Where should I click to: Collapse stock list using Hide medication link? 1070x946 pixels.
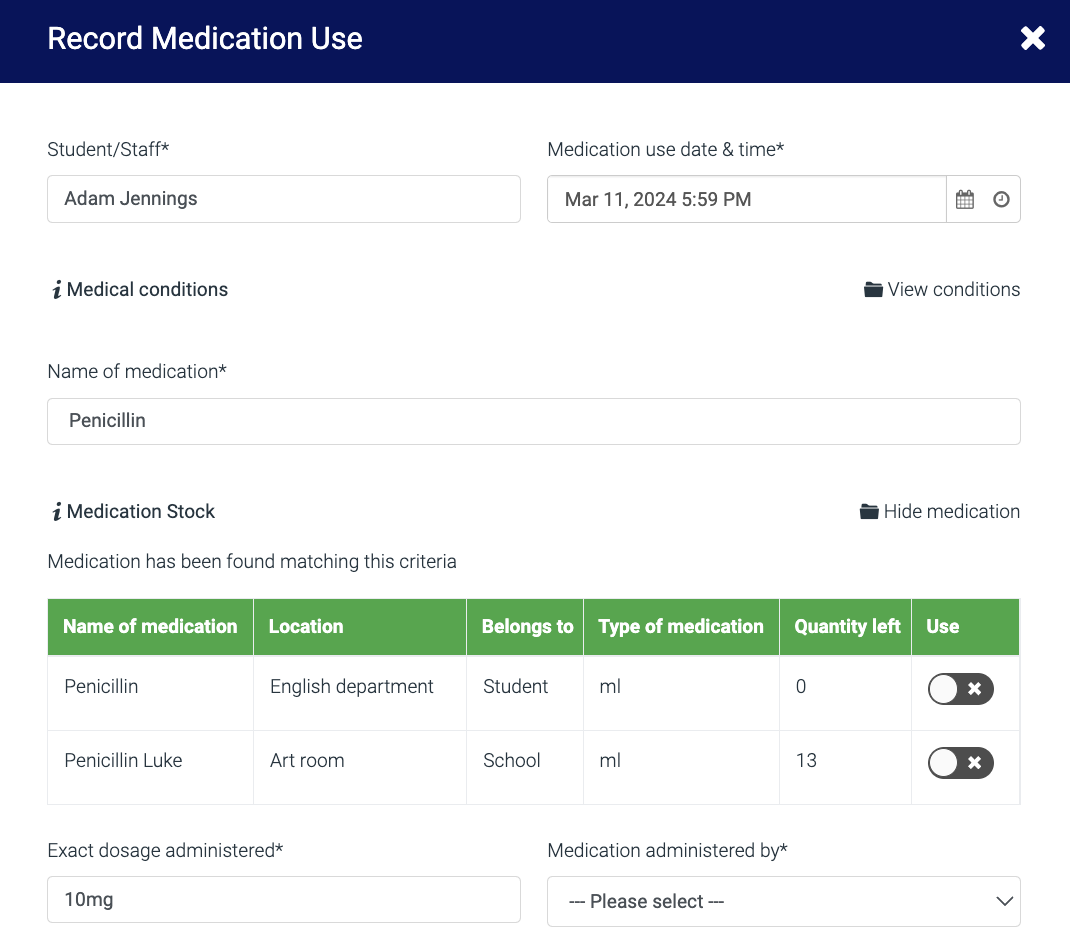951,511
